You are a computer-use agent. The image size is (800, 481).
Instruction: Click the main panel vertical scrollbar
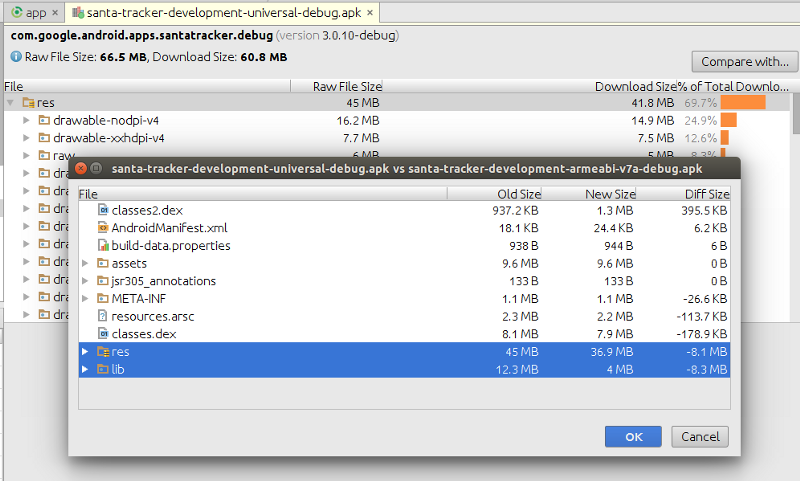(x=796, y=113)
